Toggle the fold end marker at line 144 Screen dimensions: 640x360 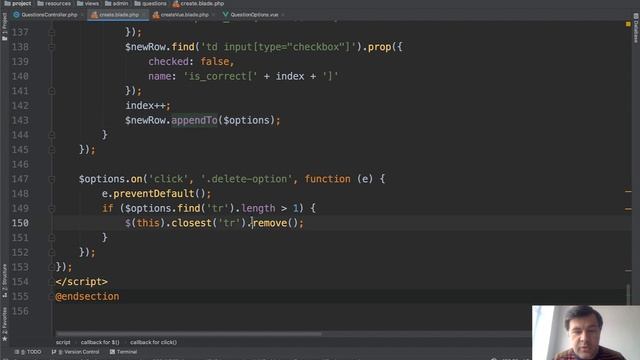tap(52, 135)
